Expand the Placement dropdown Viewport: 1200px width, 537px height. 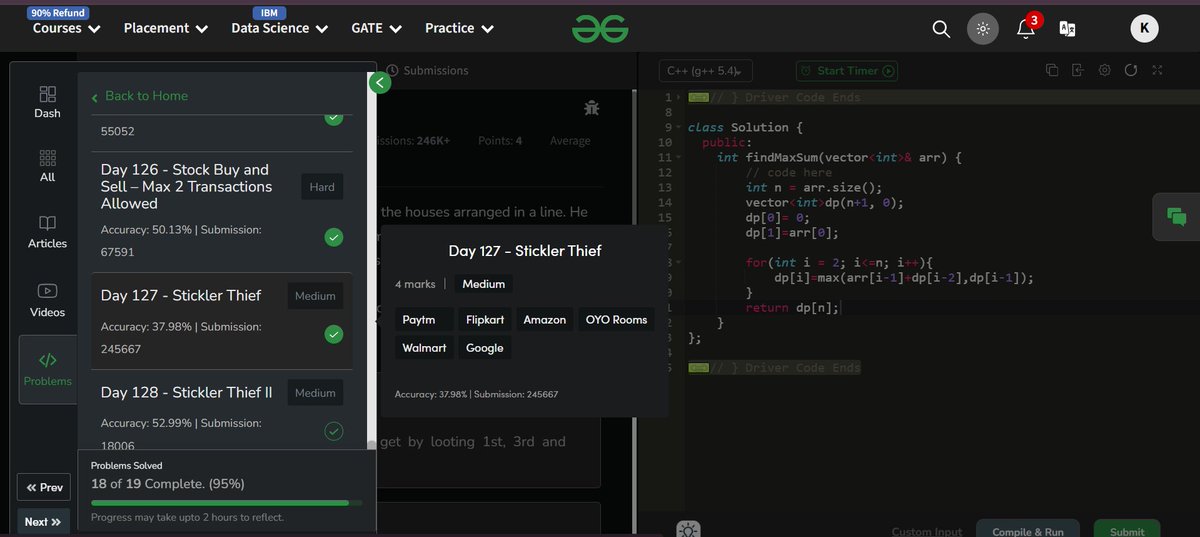(x=166, y=28)
